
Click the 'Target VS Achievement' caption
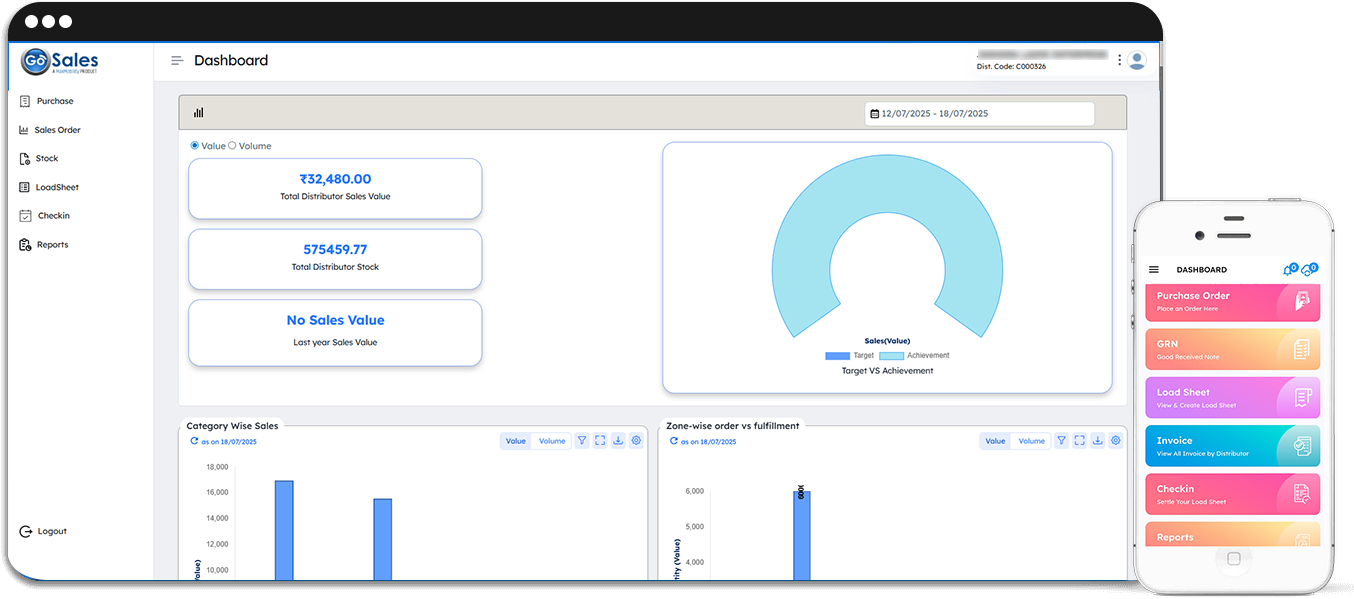887,371
